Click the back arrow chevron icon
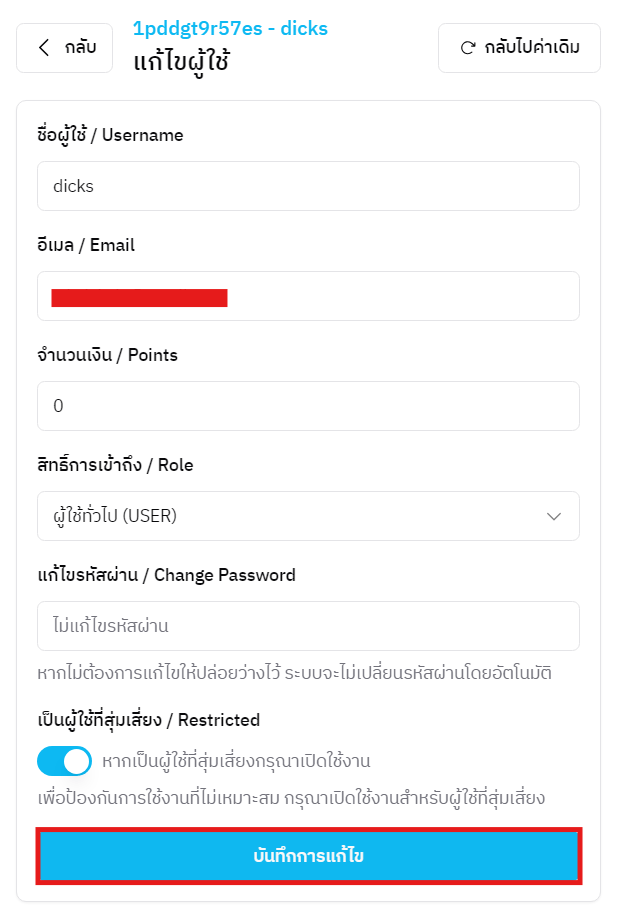The width and height of the screenshot is (619, 921). (44, 47)
